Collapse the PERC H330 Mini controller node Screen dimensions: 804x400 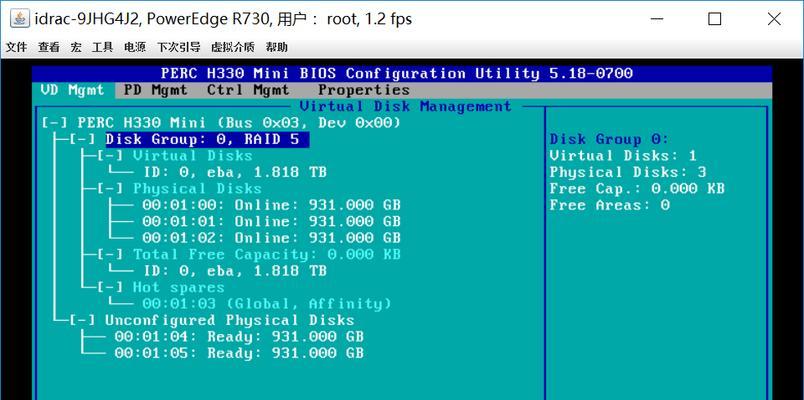coord(54,123)
